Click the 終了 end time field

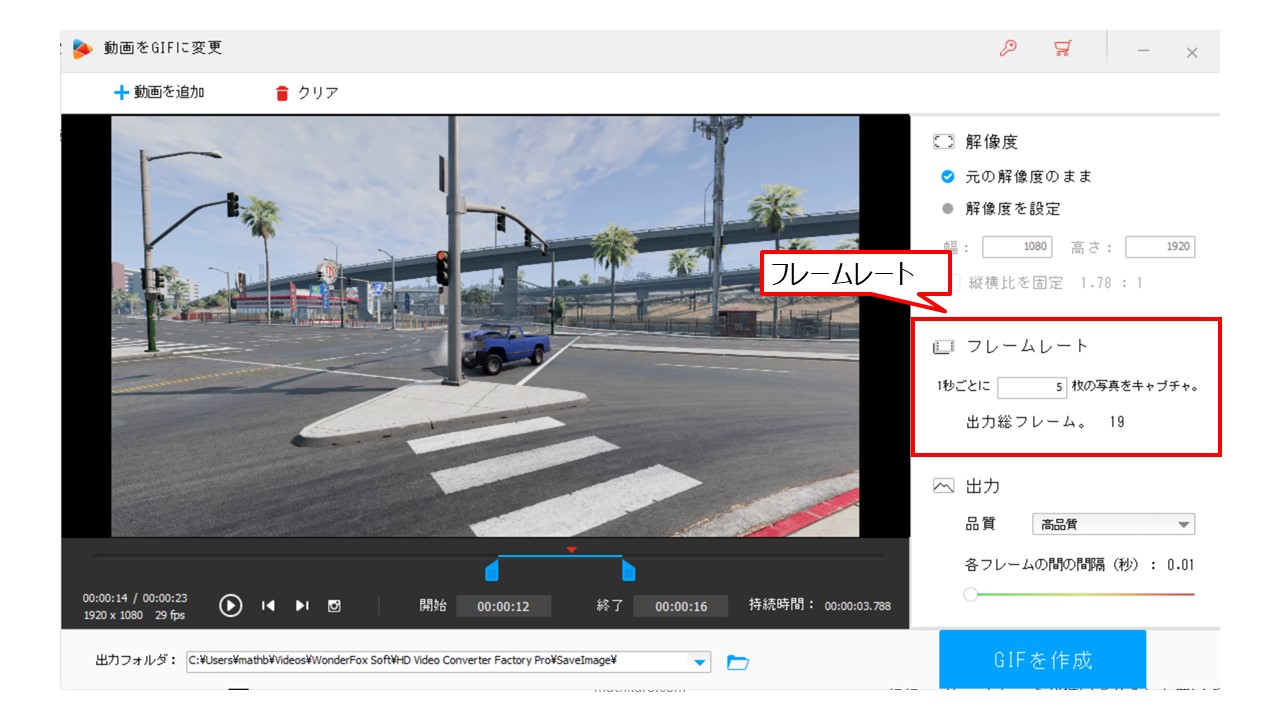tap(681, 606)
